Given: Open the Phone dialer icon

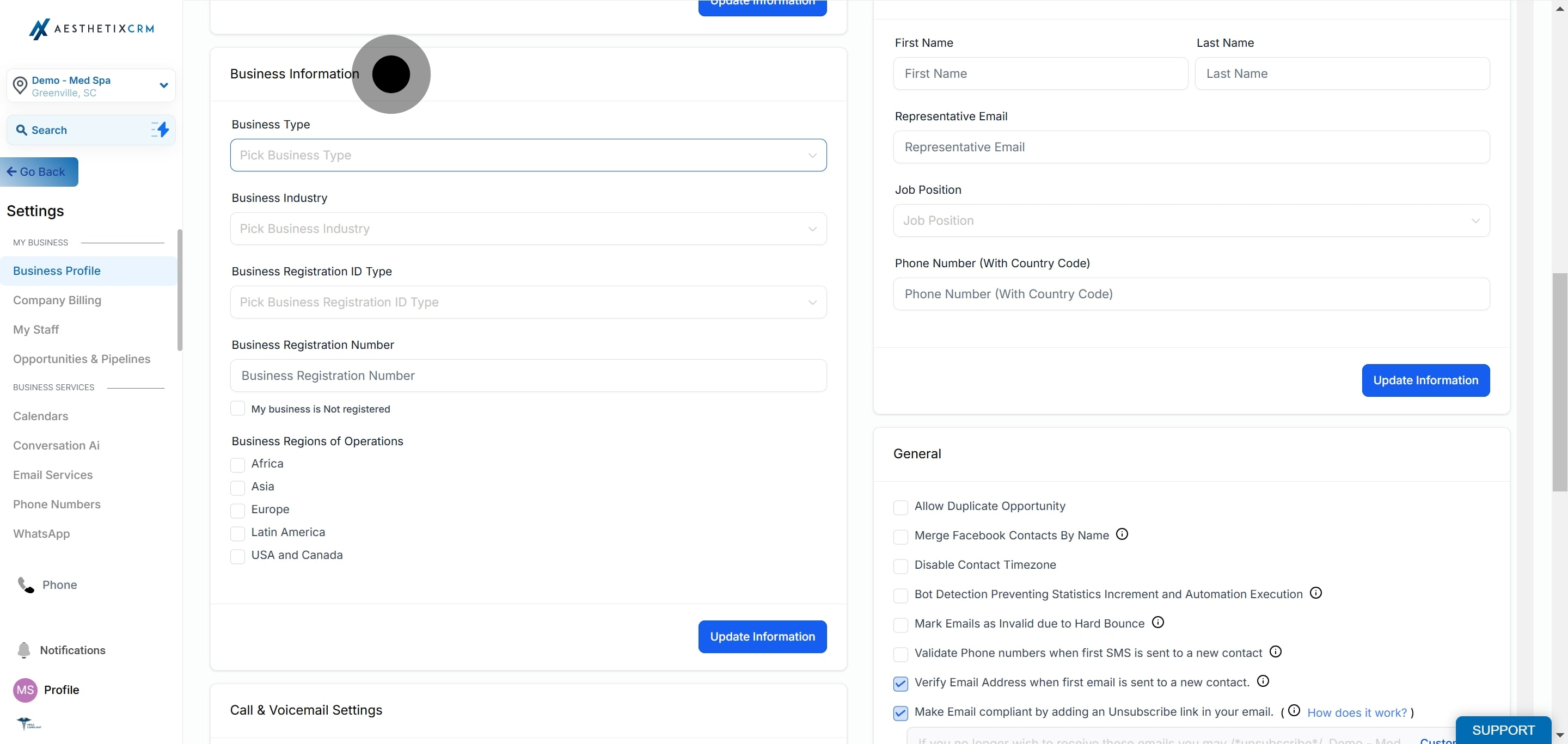Looking at the screenshot, I should click(x=26, y=585).
